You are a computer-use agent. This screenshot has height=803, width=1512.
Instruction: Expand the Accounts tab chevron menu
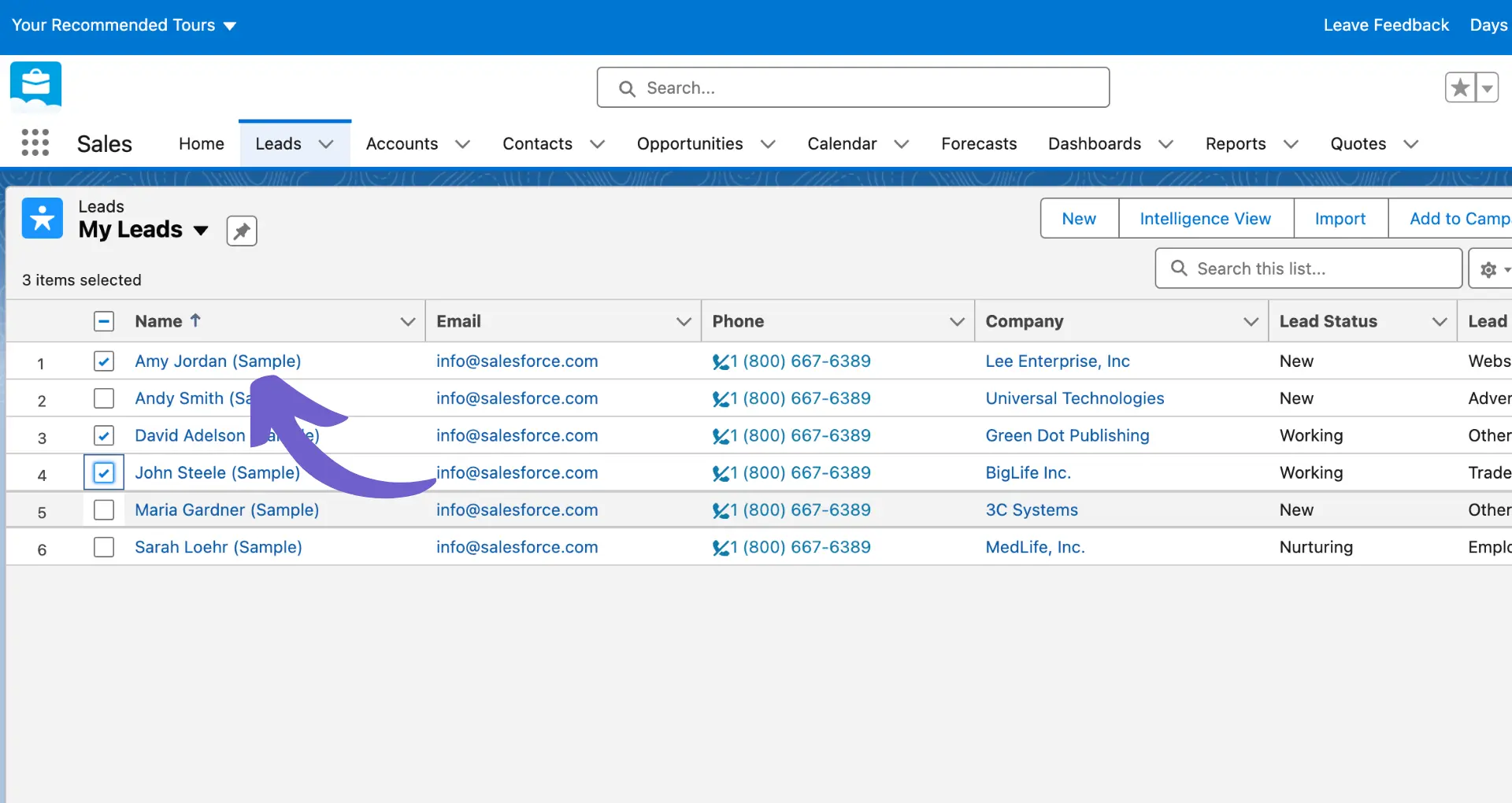pyautogui.click(x=463, y=144)
